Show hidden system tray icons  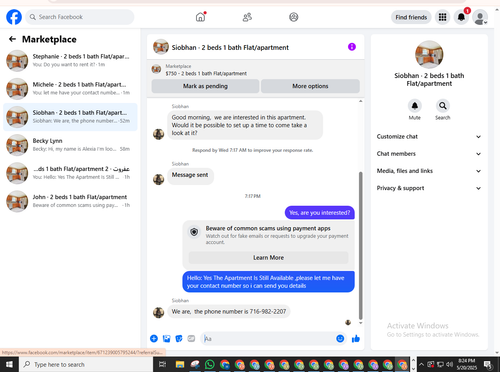(421, 364)
